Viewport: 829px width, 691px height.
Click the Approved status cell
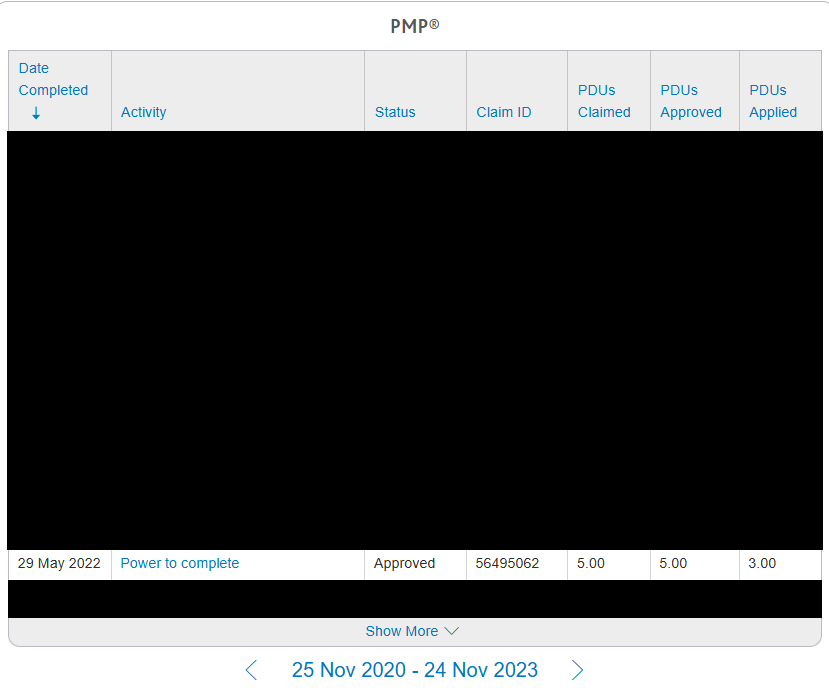pyautogui.click(x=404, y=563)
